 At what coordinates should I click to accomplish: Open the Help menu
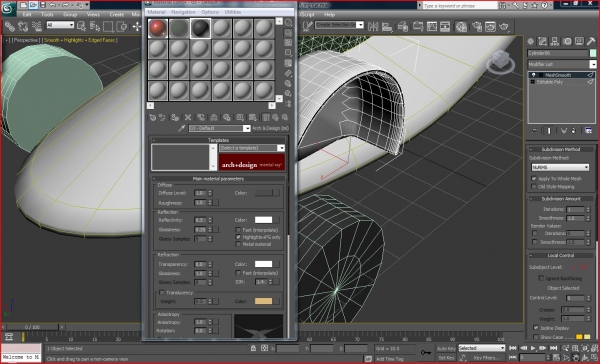click(329, 15)
